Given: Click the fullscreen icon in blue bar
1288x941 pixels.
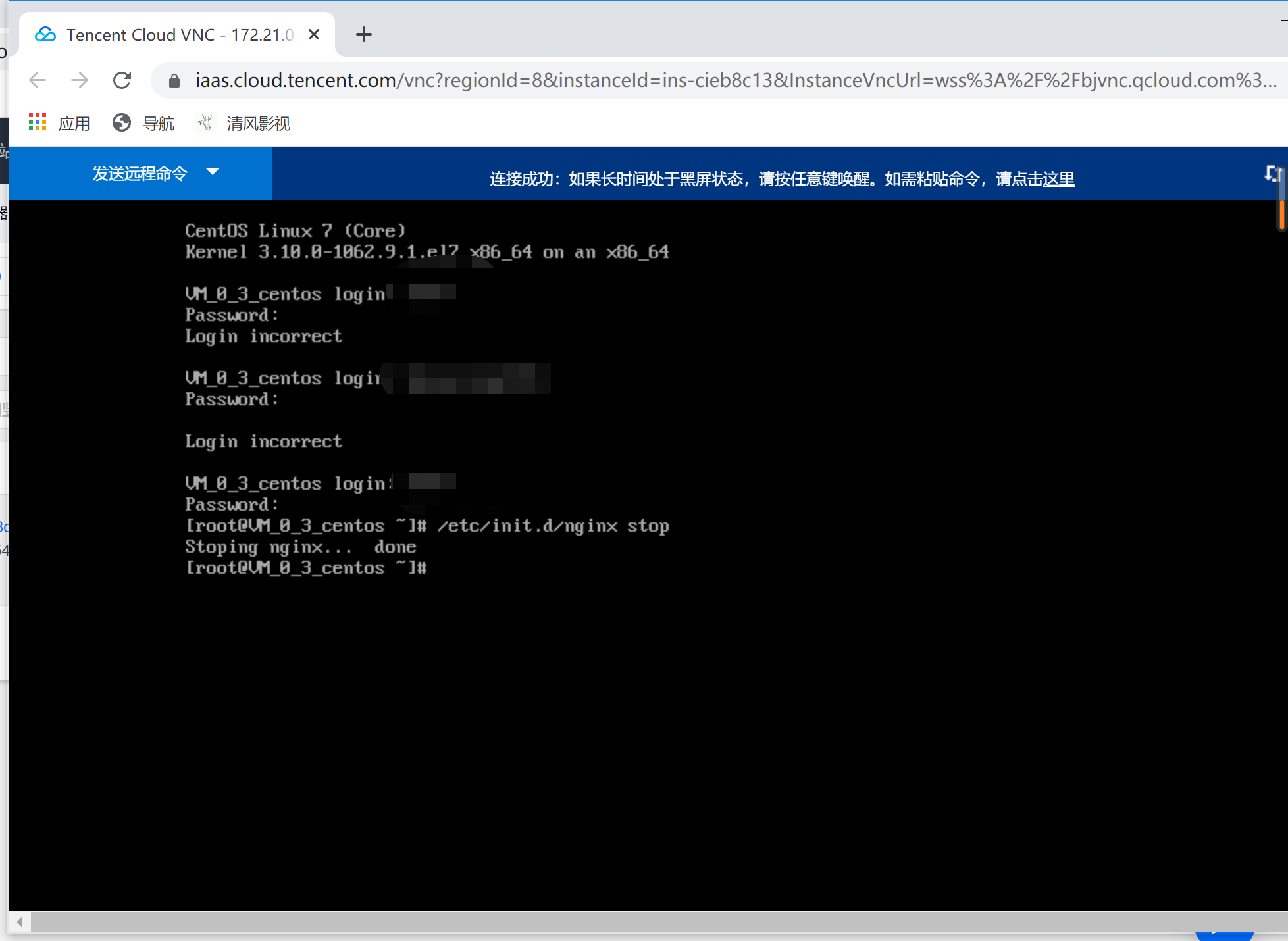Looking at the screenshot, I should pyautogui.click(x=1274, y=174).
